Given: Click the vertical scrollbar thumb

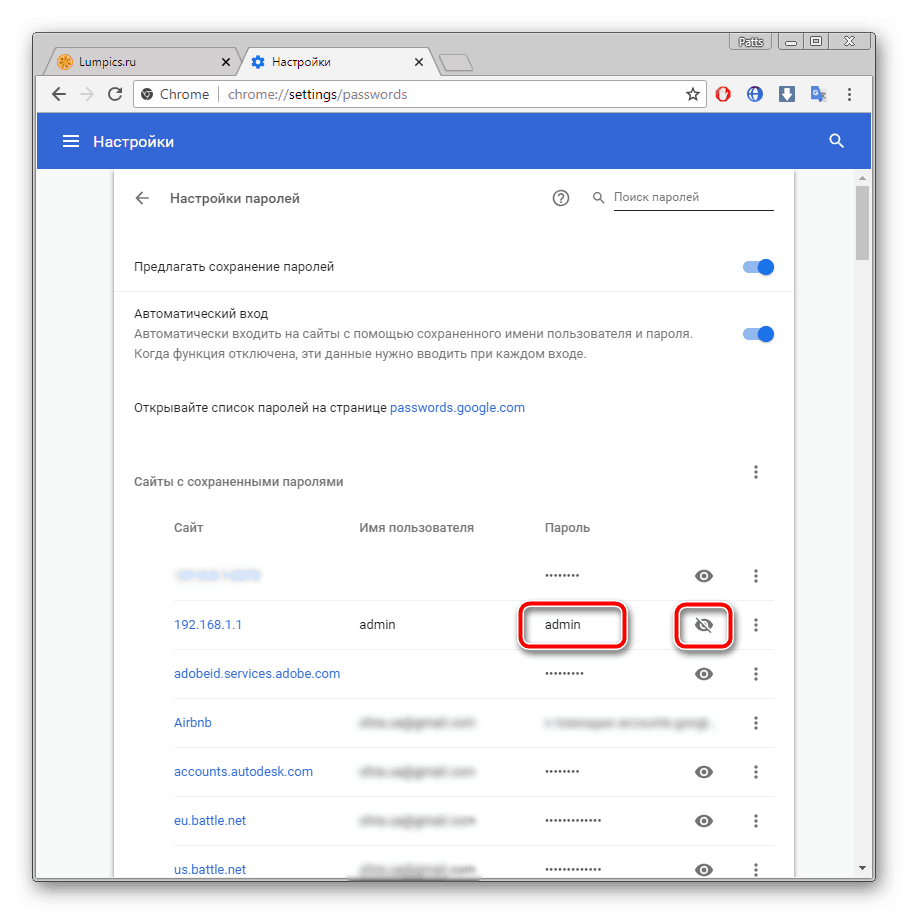Looking at the screenshot, I should point(862,223).
